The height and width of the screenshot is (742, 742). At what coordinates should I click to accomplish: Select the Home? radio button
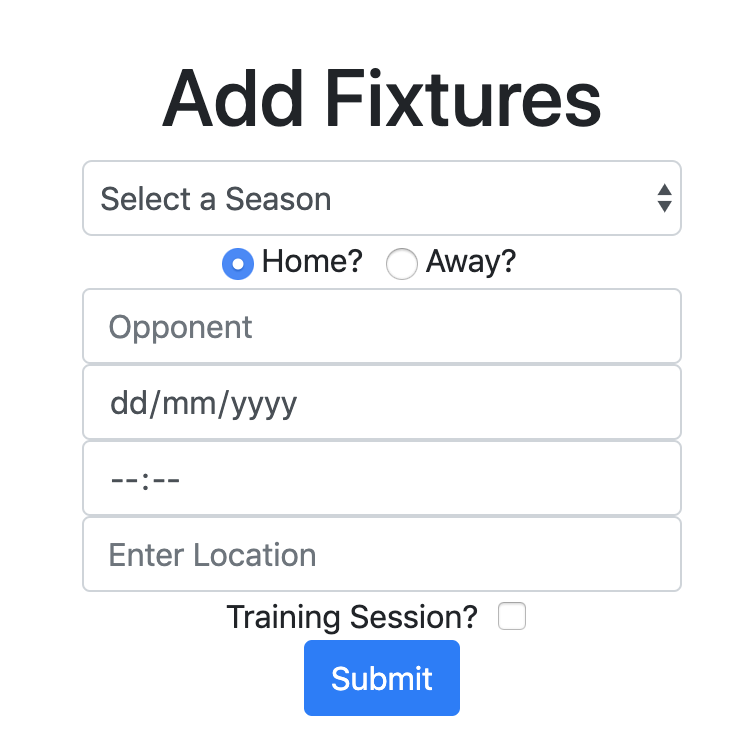tap(237, 264)
